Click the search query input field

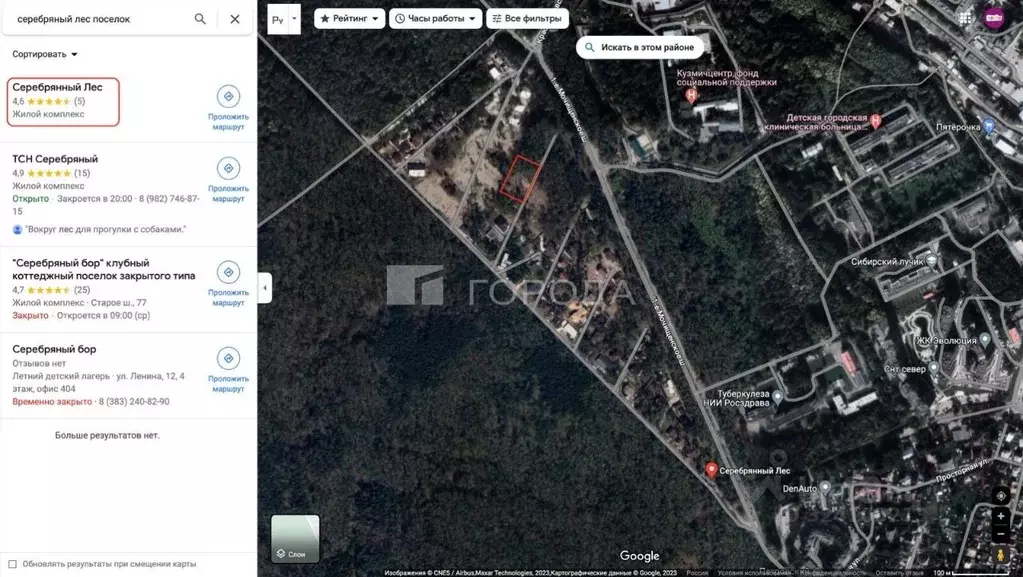[x=101, y=19]
